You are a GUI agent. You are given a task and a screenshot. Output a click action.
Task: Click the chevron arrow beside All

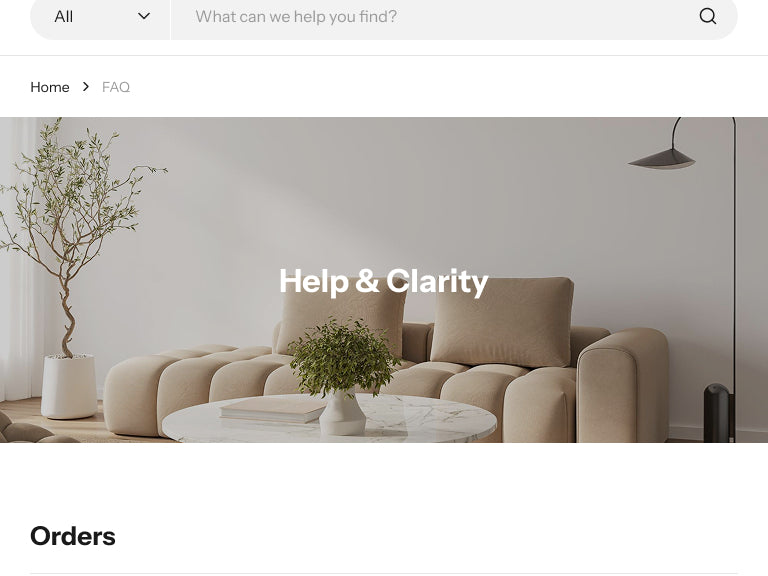pyautogui.click(x=144, y=16)
